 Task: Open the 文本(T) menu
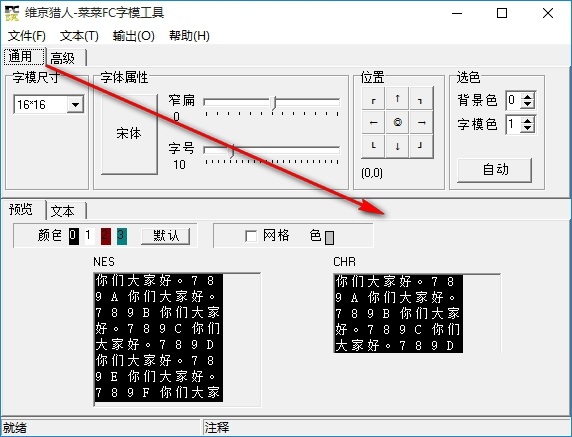coord(79,36)
